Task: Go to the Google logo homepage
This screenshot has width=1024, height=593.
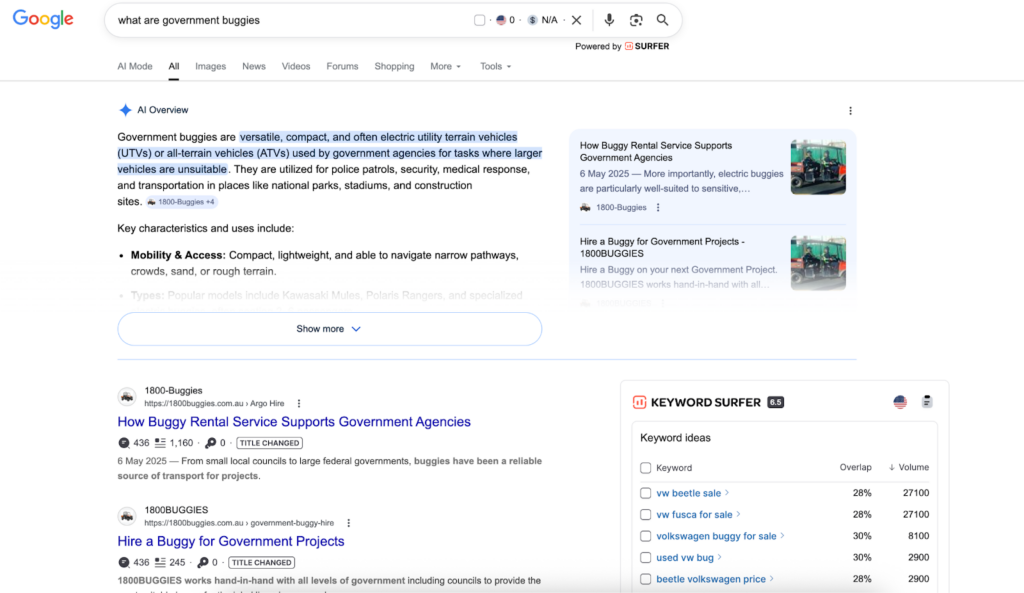Action: [43, 20]
